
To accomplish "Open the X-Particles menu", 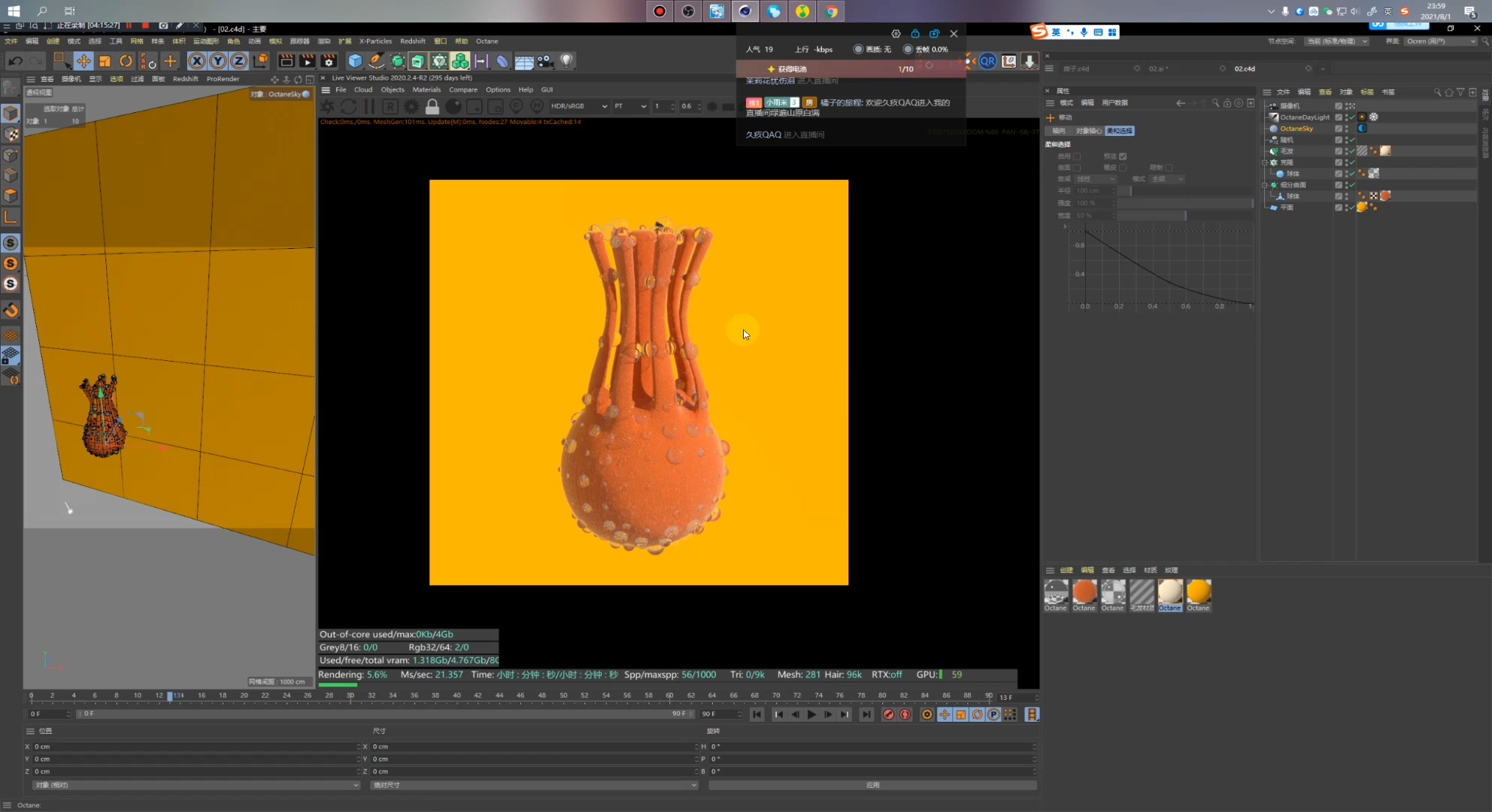I will 375,41.
